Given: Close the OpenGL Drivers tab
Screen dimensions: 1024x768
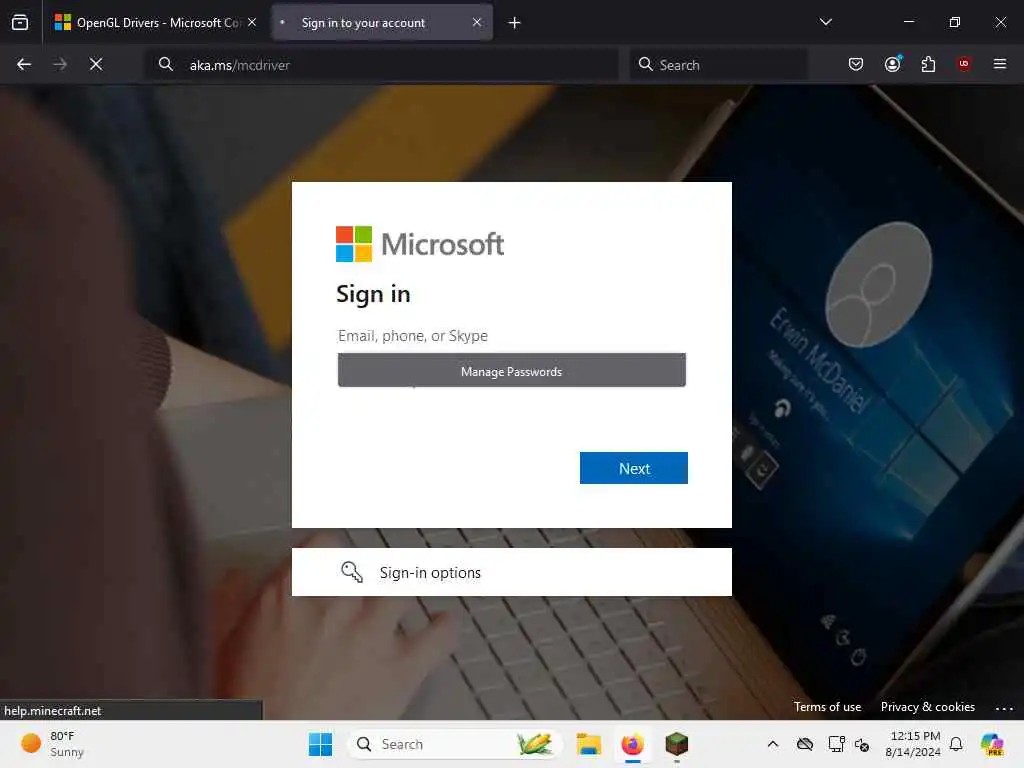Looking at the screenshot, I should (252, 22).
